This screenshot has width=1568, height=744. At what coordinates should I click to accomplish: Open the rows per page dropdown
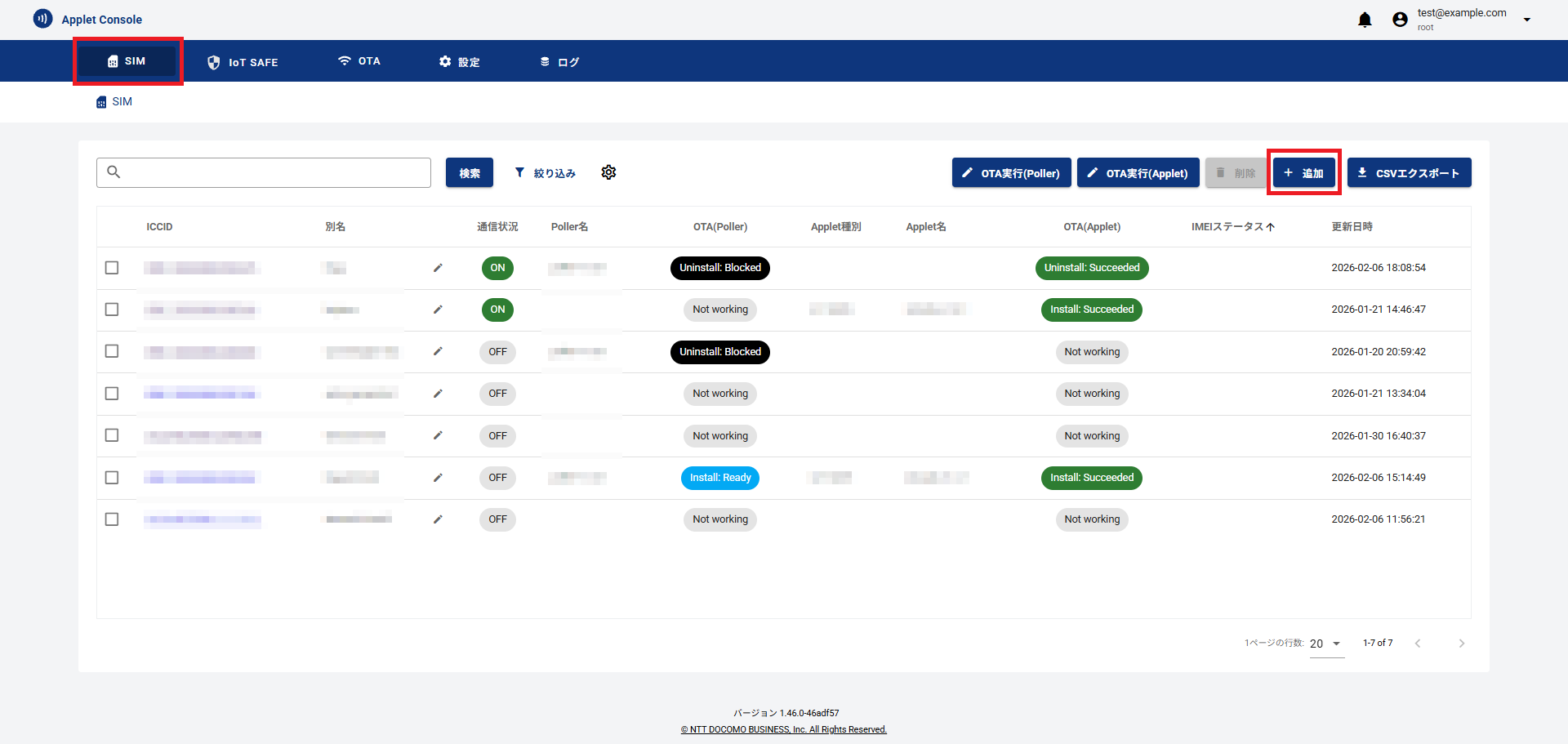(x=1326, y=644)
